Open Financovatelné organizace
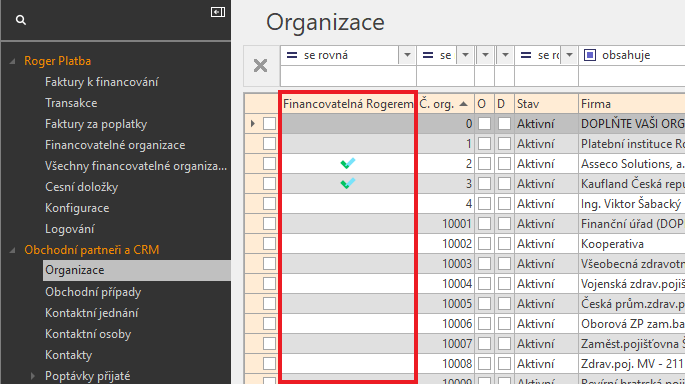Image resolution: width=685 pixels, height=384 pixels. [115, 145]
